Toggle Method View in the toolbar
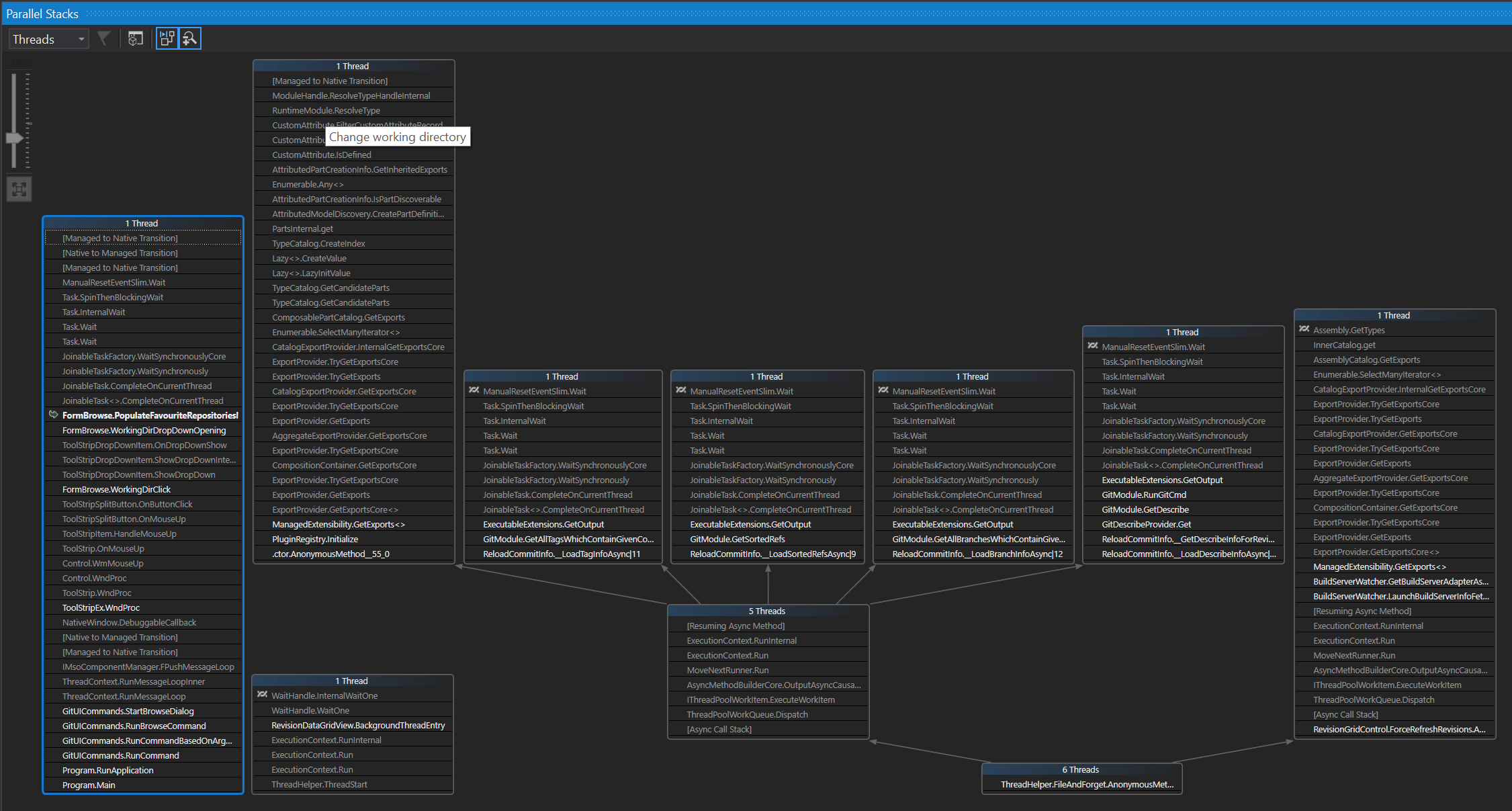The height and width of the screenshot is (811, 1512). [135, 38]
